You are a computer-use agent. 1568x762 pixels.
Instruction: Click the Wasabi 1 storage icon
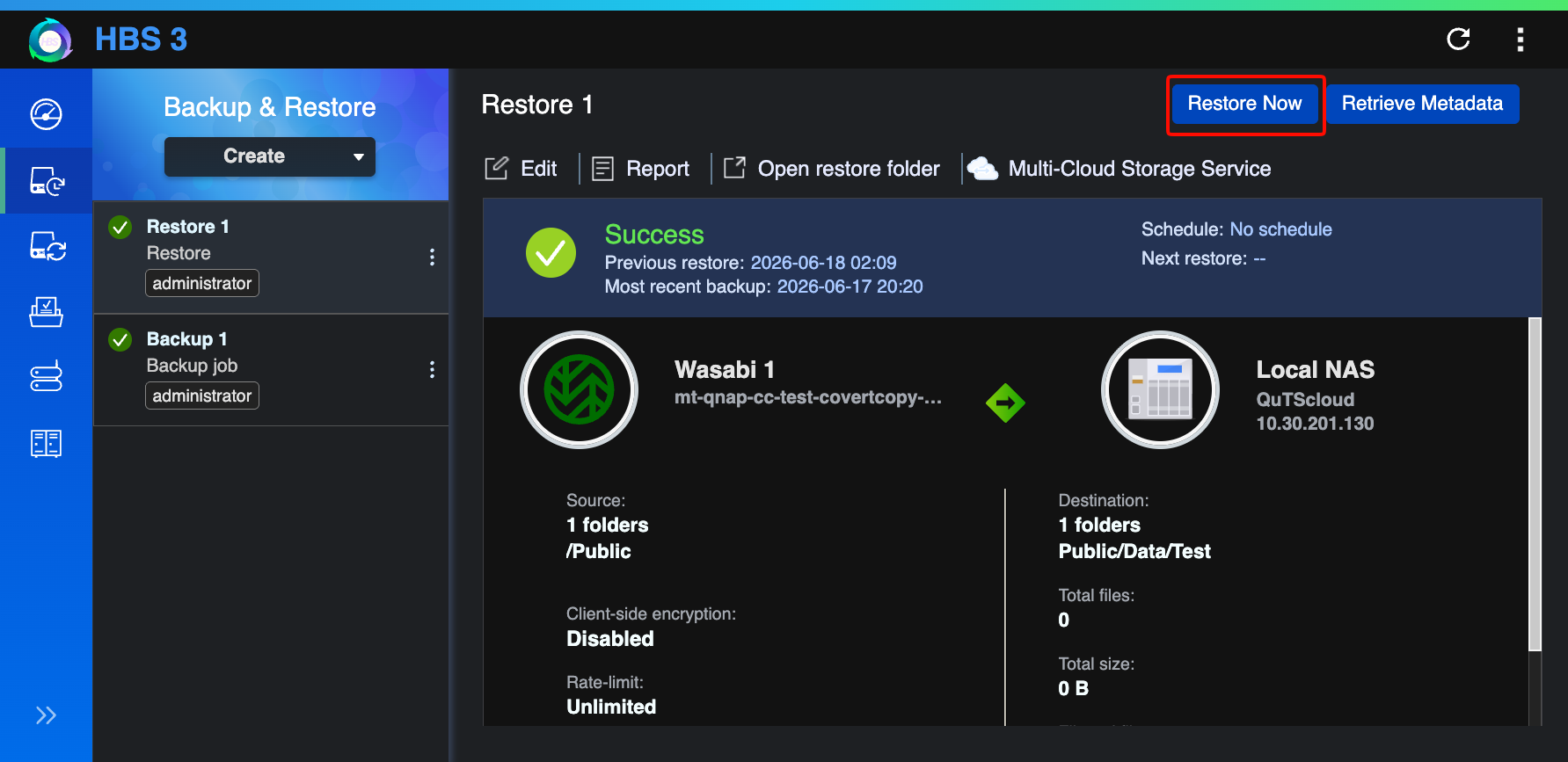point(579,389)
